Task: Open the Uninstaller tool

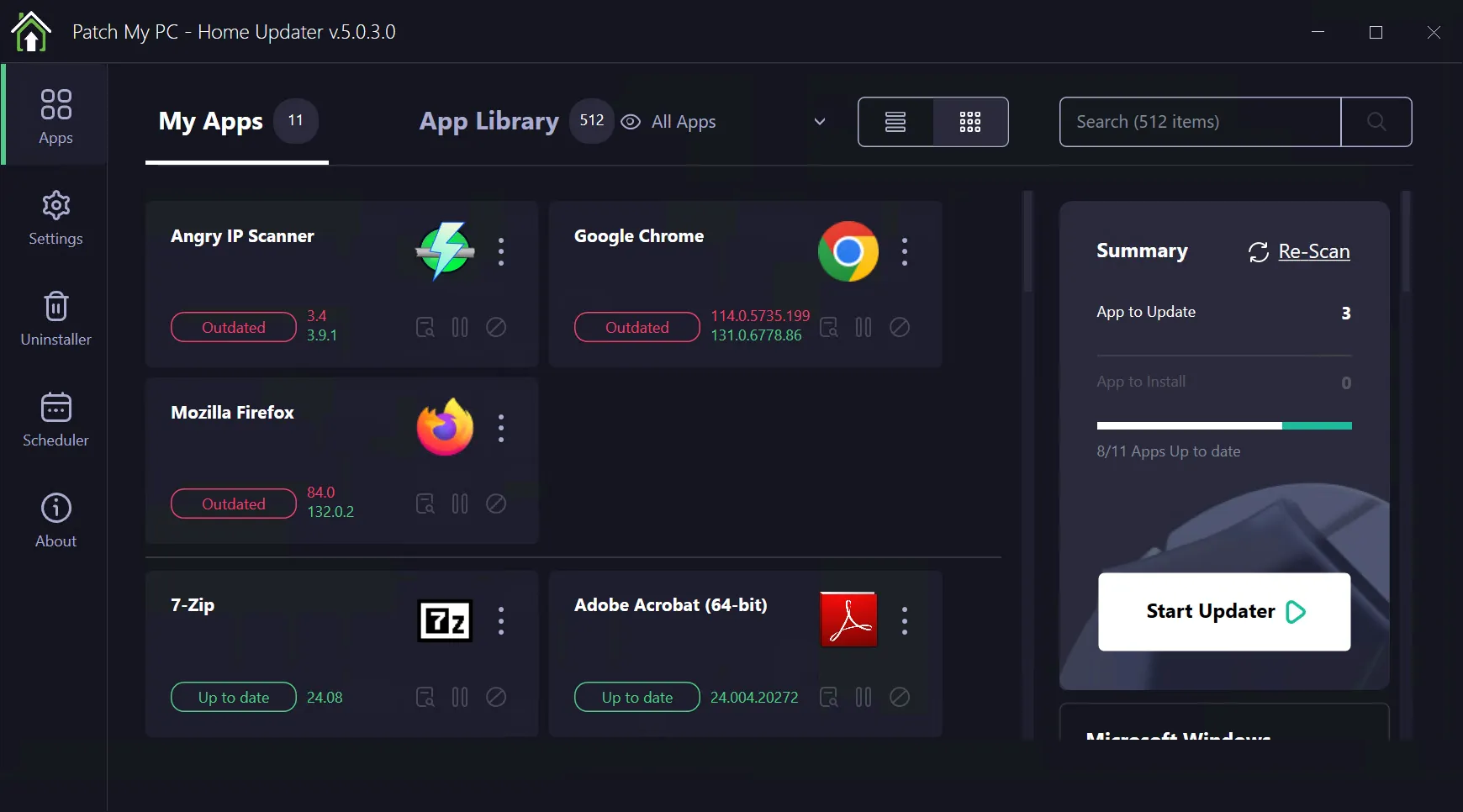Action: (55, 319)
